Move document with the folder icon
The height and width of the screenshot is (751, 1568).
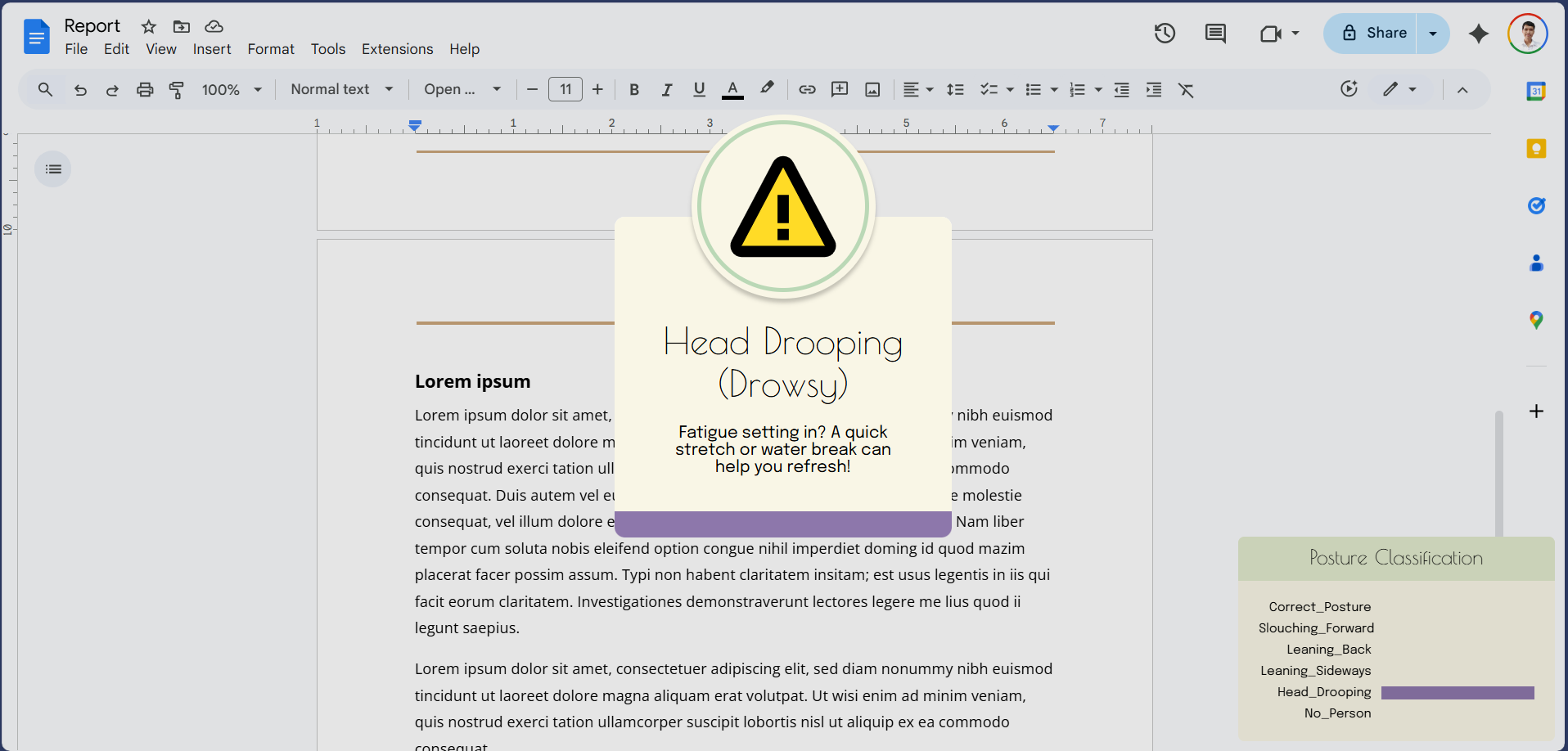[x=182, y=27]
